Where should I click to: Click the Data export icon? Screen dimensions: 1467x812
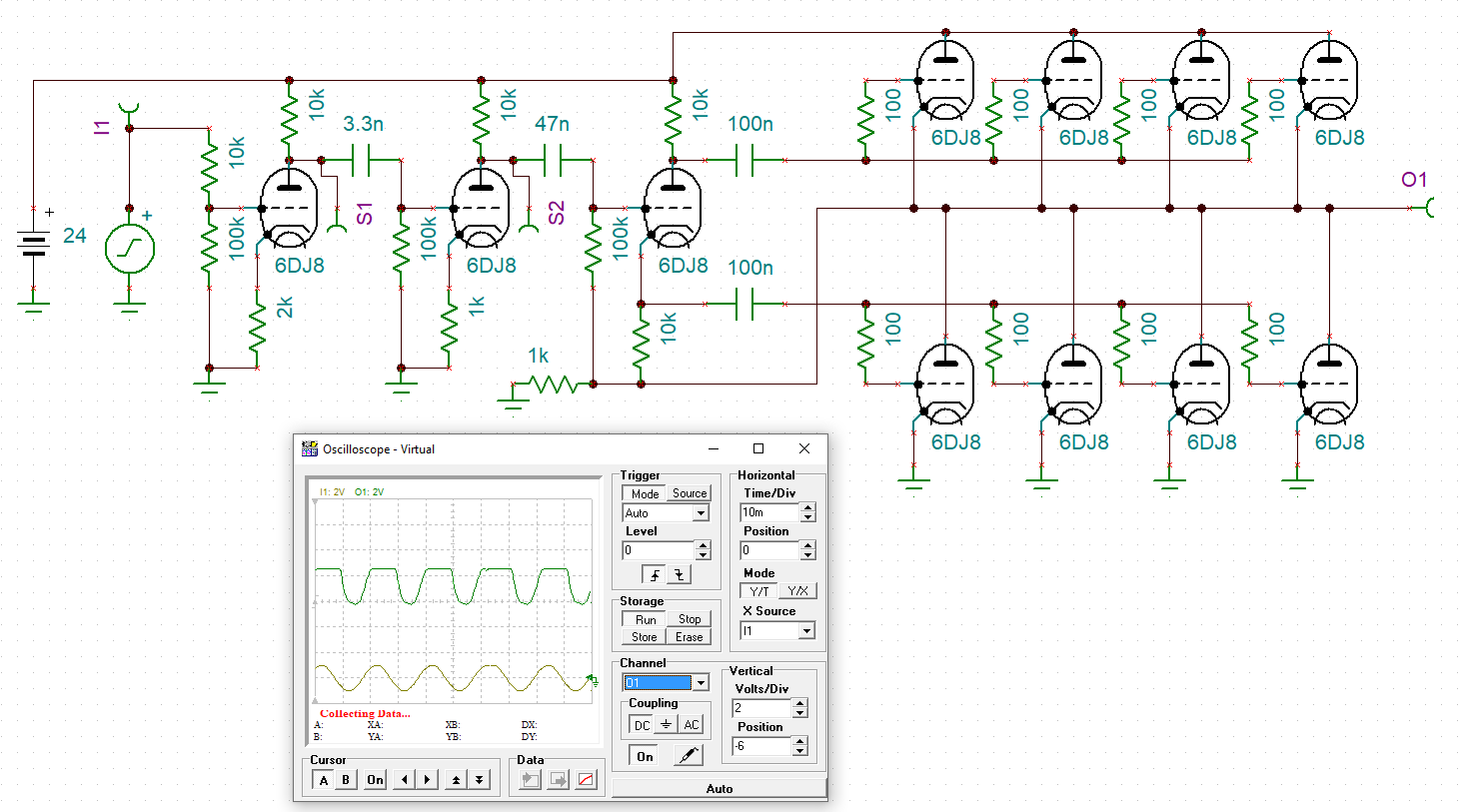[x=559, y=780]
